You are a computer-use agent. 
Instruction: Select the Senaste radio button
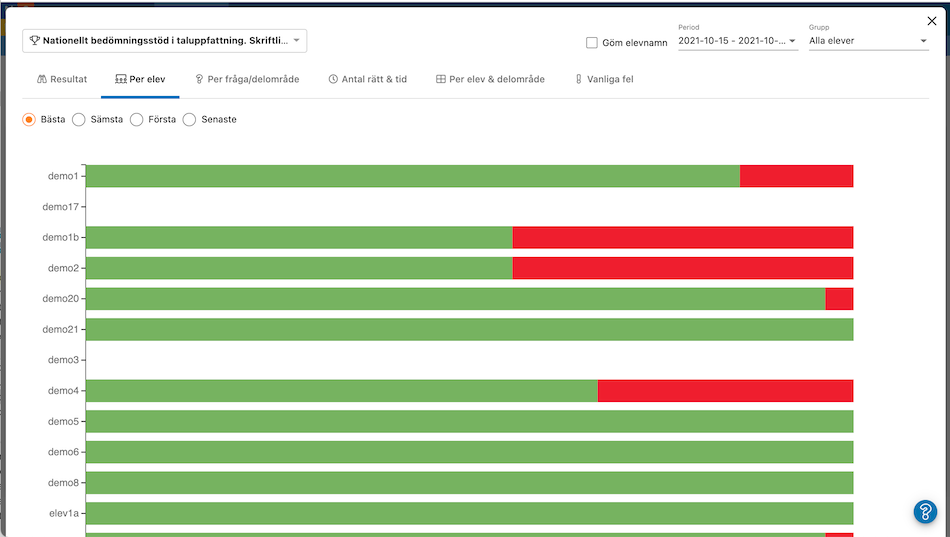point(189,119)
